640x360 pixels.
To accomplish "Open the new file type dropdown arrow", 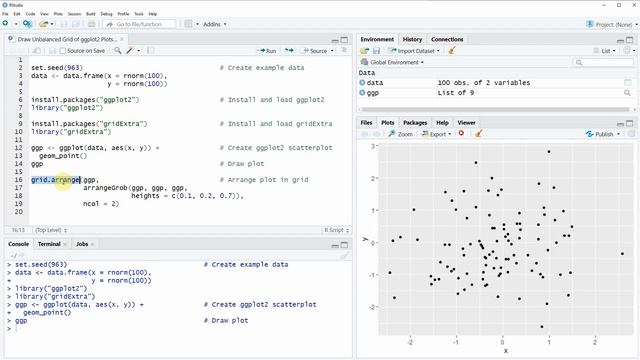I will [16, 24].
